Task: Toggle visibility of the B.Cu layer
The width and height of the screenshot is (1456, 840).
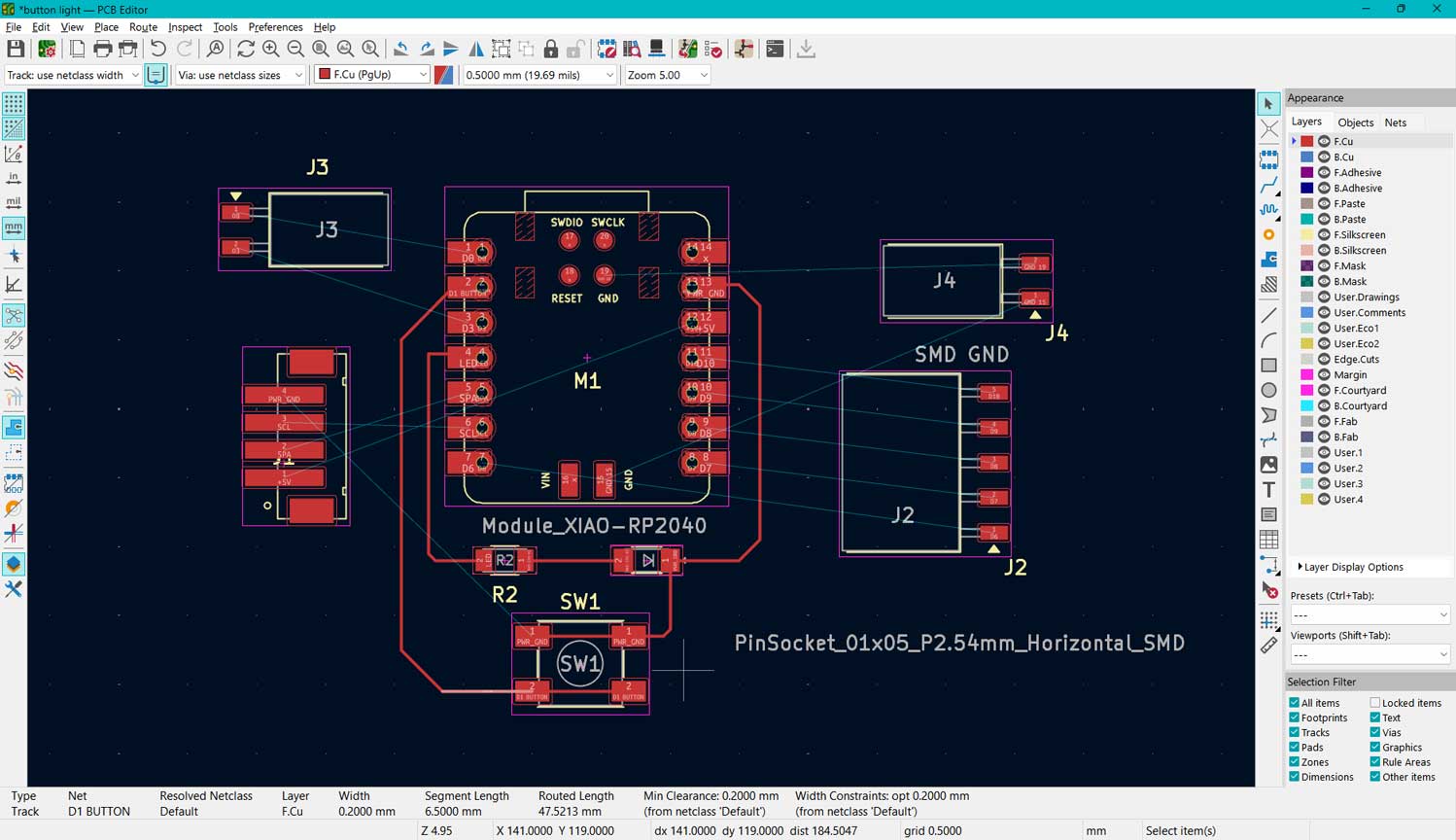Action: click(x=1324, y=157)
